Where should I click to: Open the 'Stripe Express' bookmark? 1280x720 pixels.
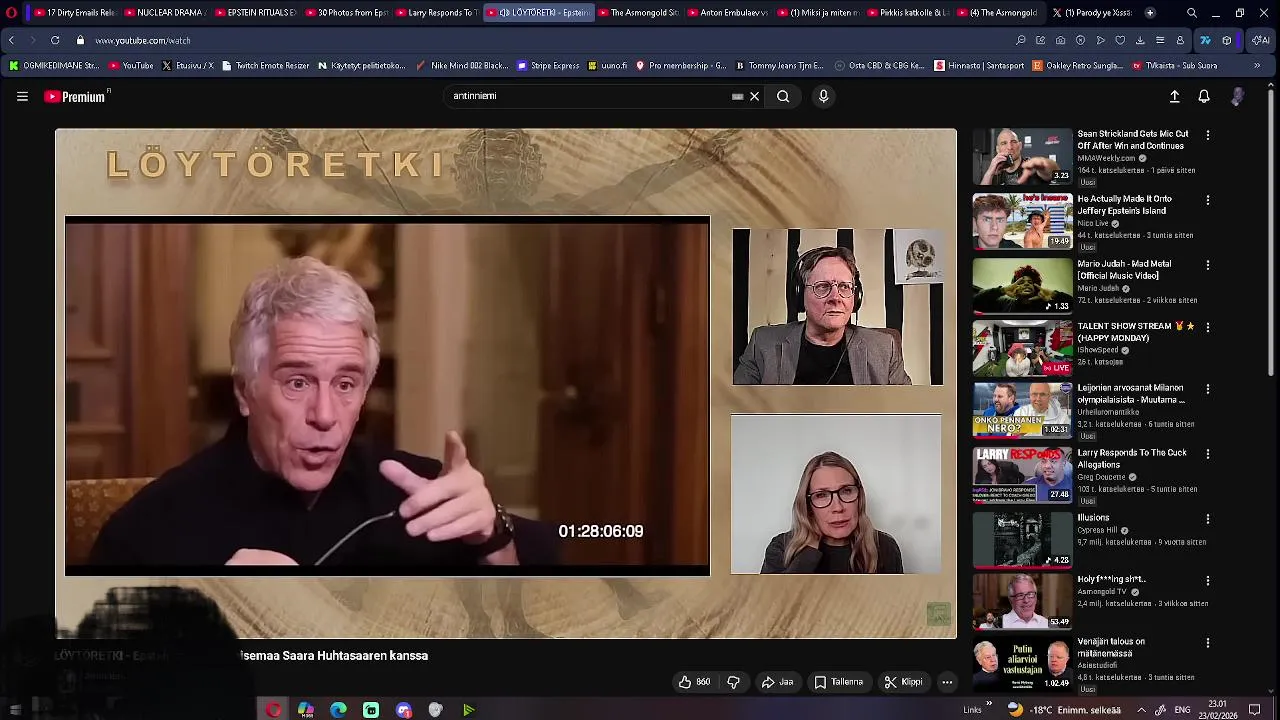coord(548,66)
